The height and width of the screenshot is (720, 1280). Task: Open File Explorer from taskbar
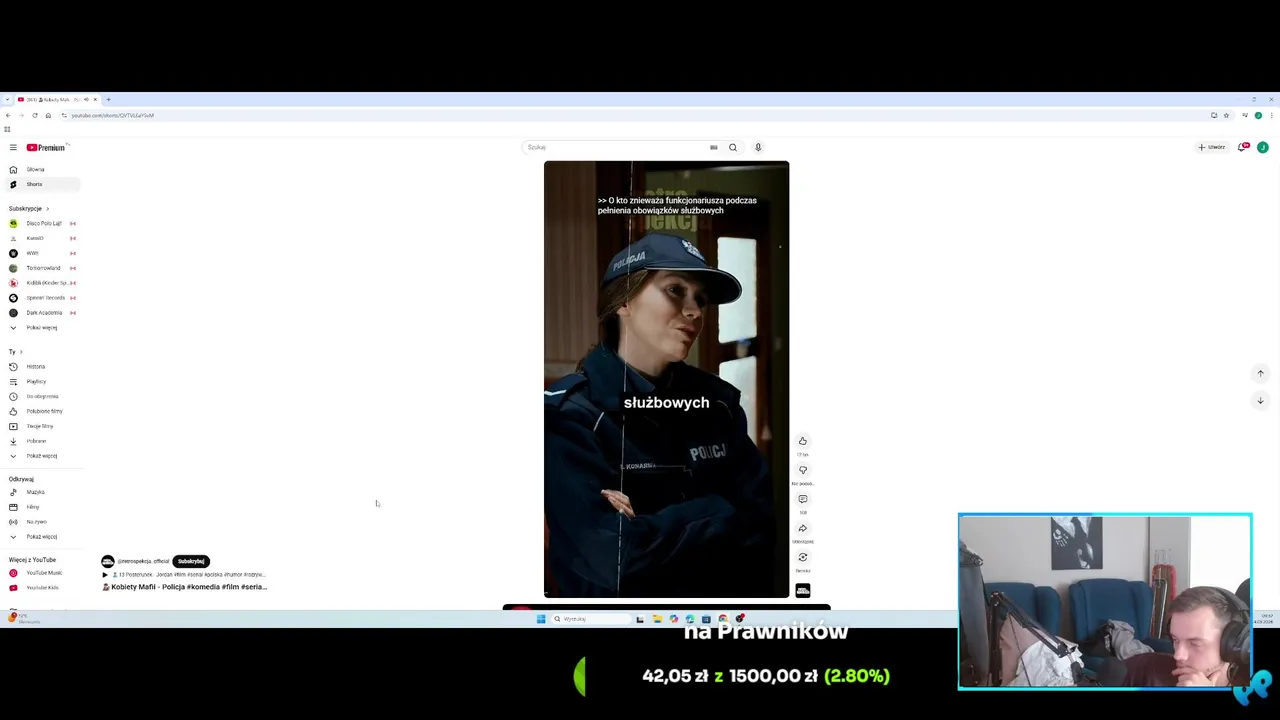point(657,619)
